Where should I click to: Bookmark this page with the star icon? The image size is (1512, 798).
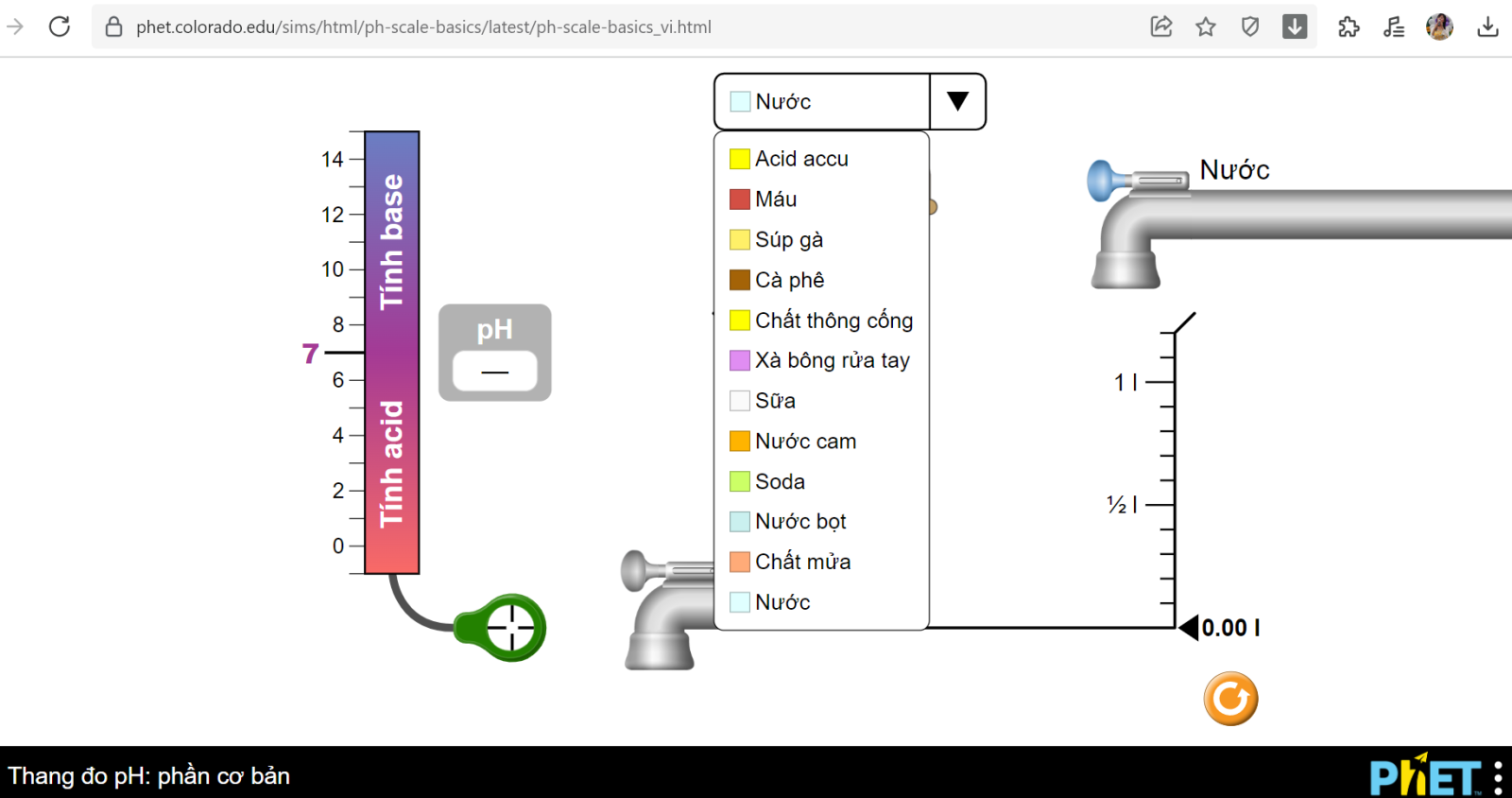1205,26
